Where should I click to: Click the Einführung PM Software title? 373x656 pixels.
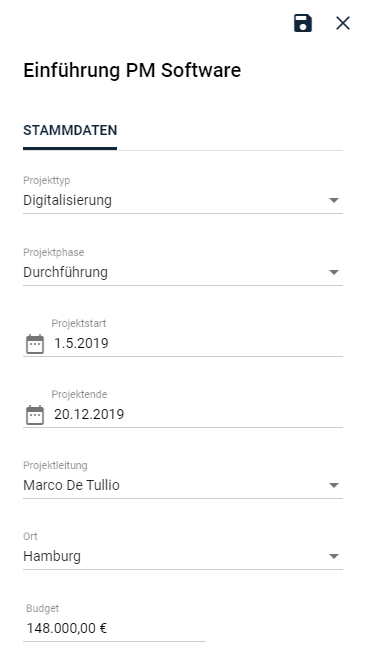[x=132, y=70]
